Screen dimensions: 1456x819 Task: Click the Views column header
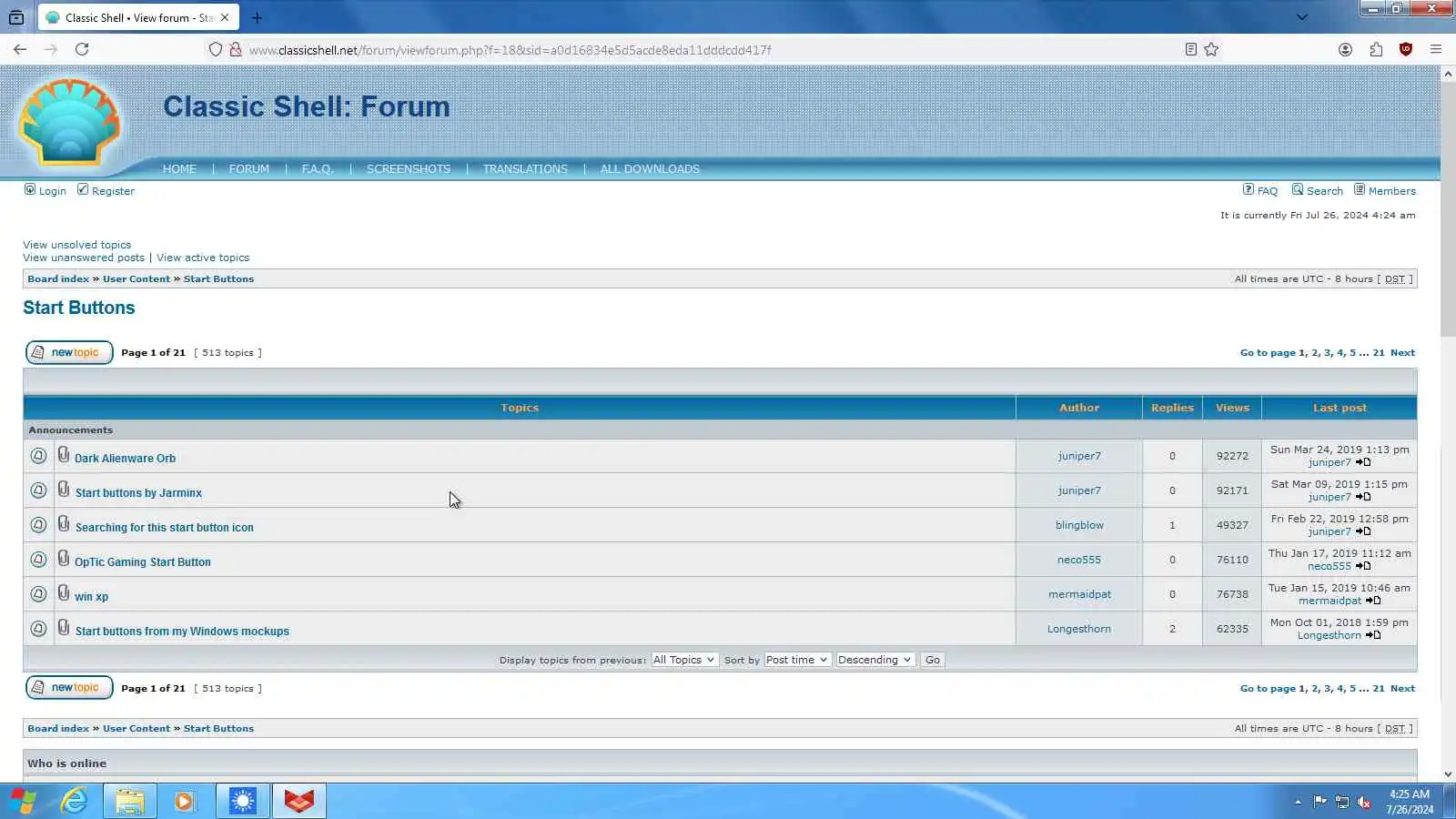(1232, 408)
